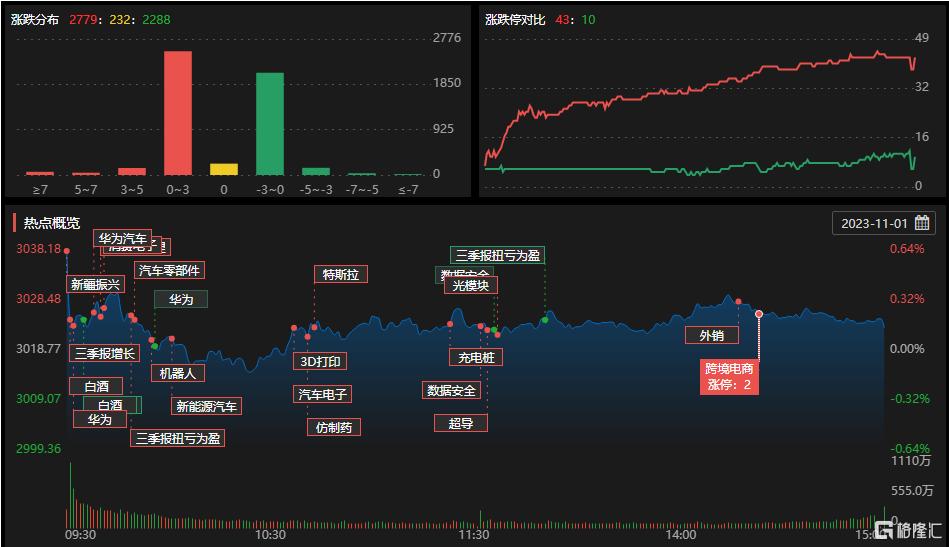The image size is (949, 547).
Task: Click the red 0~3 distribution bar
Action: (x=178, y=113)
